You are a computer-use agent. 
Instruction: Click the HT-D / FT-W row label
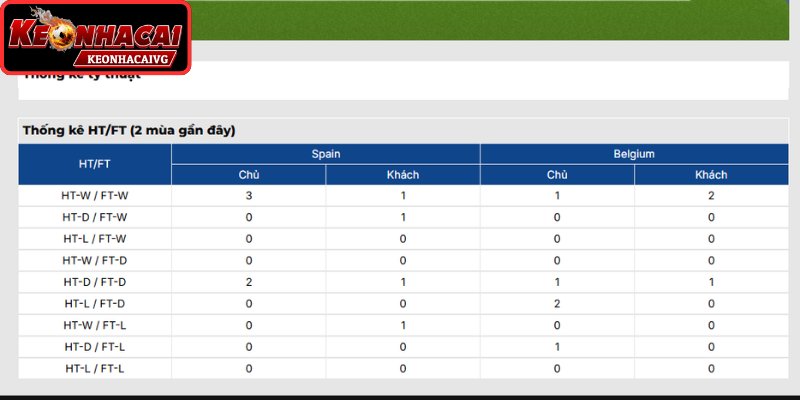tap(95, 217)
